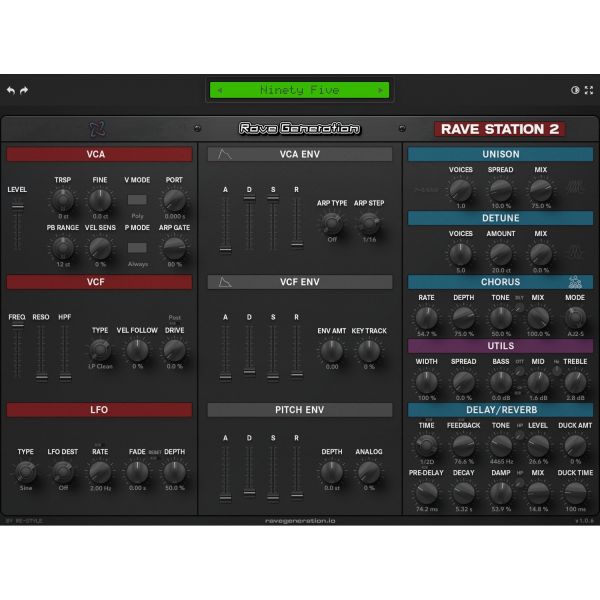
Task: Click the Delay FEEDBACK knob
Action: [463, 445]
